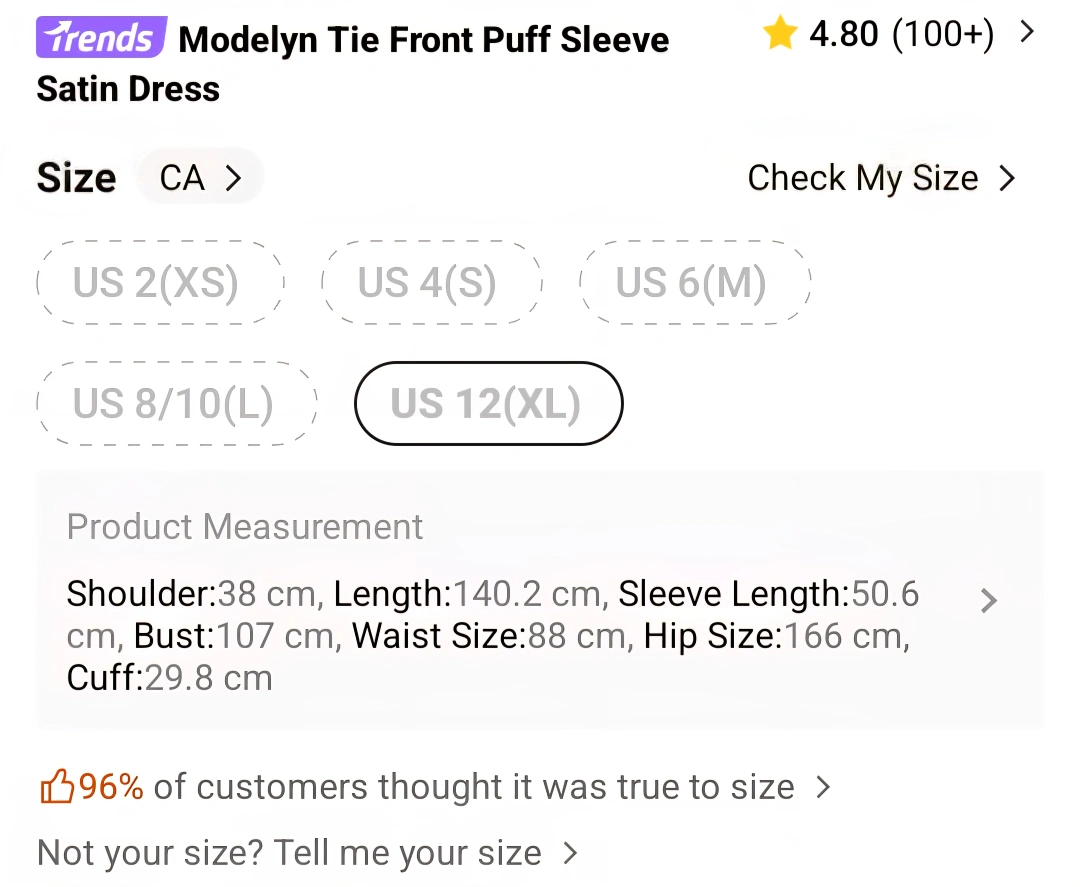Choose size US 8/10(L)

pos(174,404)
